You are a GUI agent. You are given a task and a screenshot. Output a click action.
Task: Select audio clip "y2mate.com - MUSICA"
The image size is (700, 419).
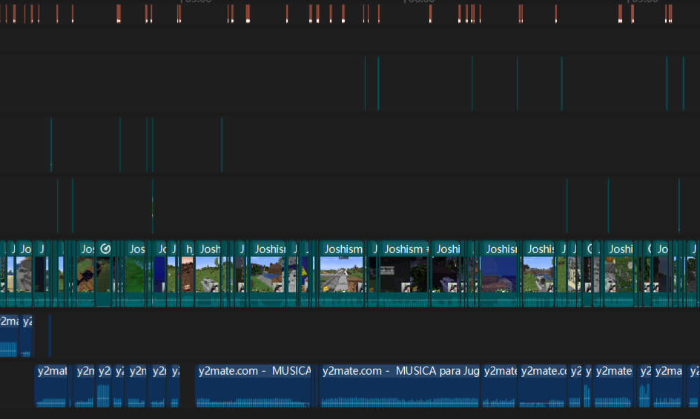(x=254, y=386)
